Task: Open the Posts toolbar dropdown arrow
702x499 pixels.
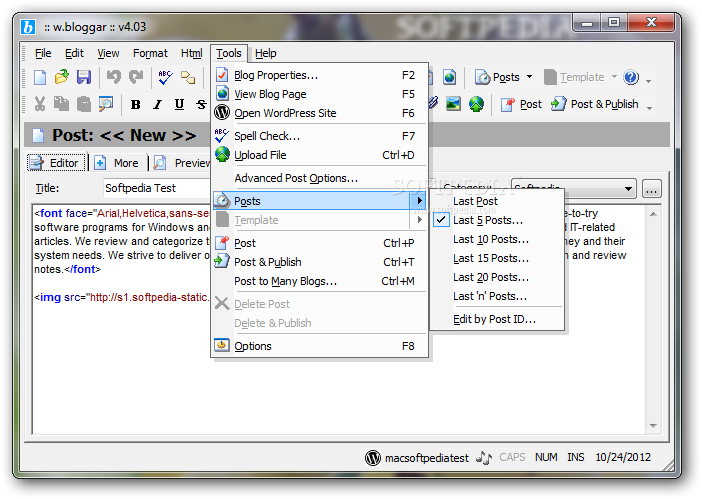Action: pos(529,77)
